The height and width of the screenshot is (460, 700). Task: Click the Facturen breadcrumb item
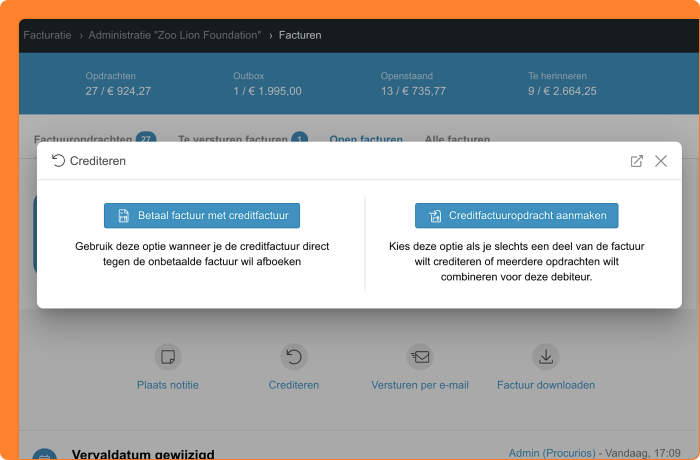pyautogui.click(x=300, y=35)
